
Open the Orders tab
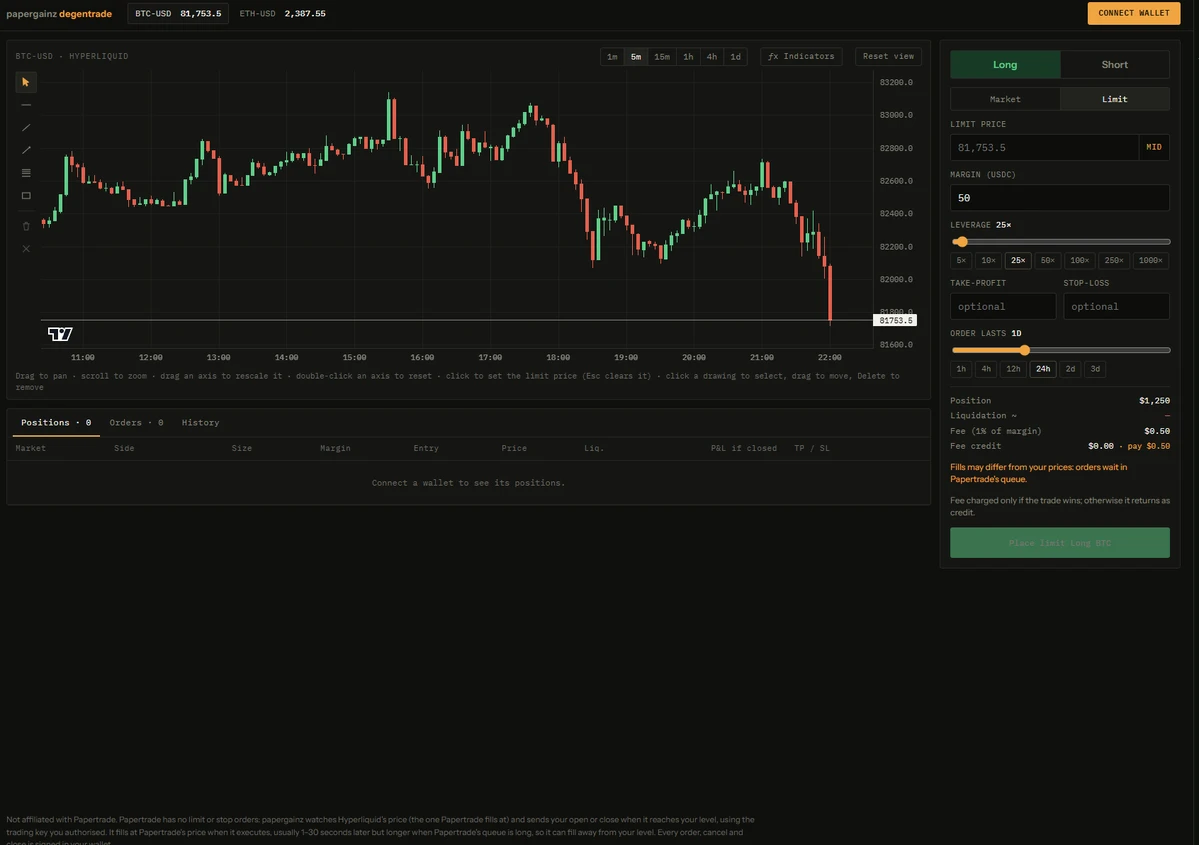pyautogui.click(x=136, y=423)
